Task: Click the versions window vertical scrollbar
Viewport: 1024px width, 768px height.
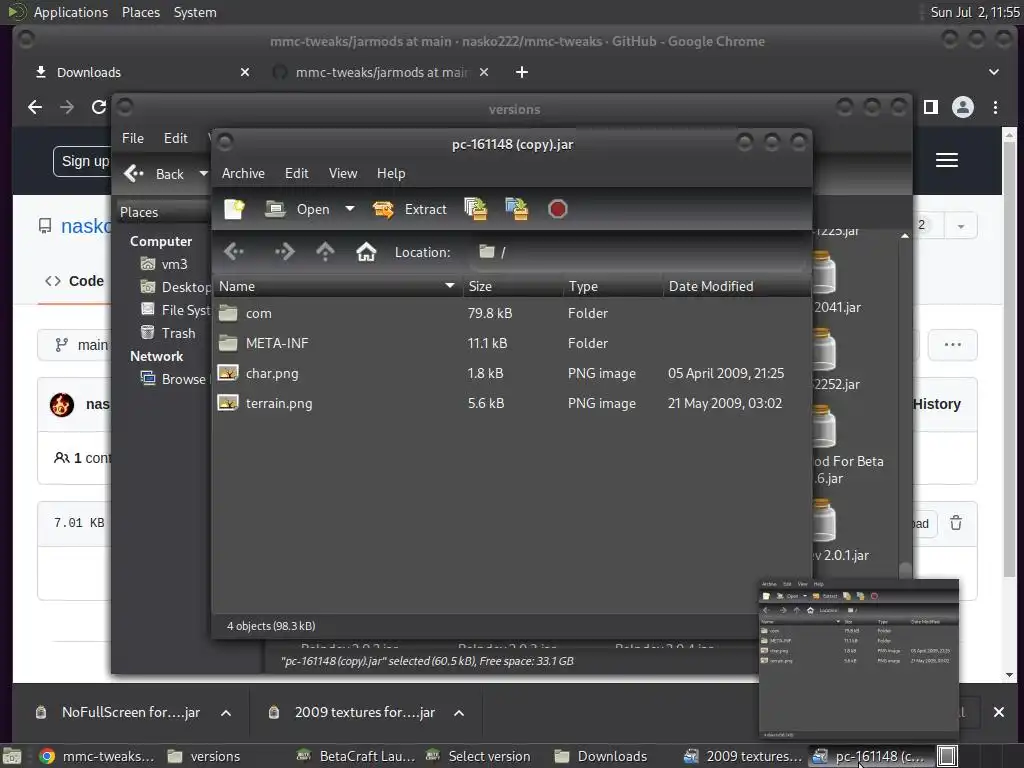Action: (x=904, y=405)
